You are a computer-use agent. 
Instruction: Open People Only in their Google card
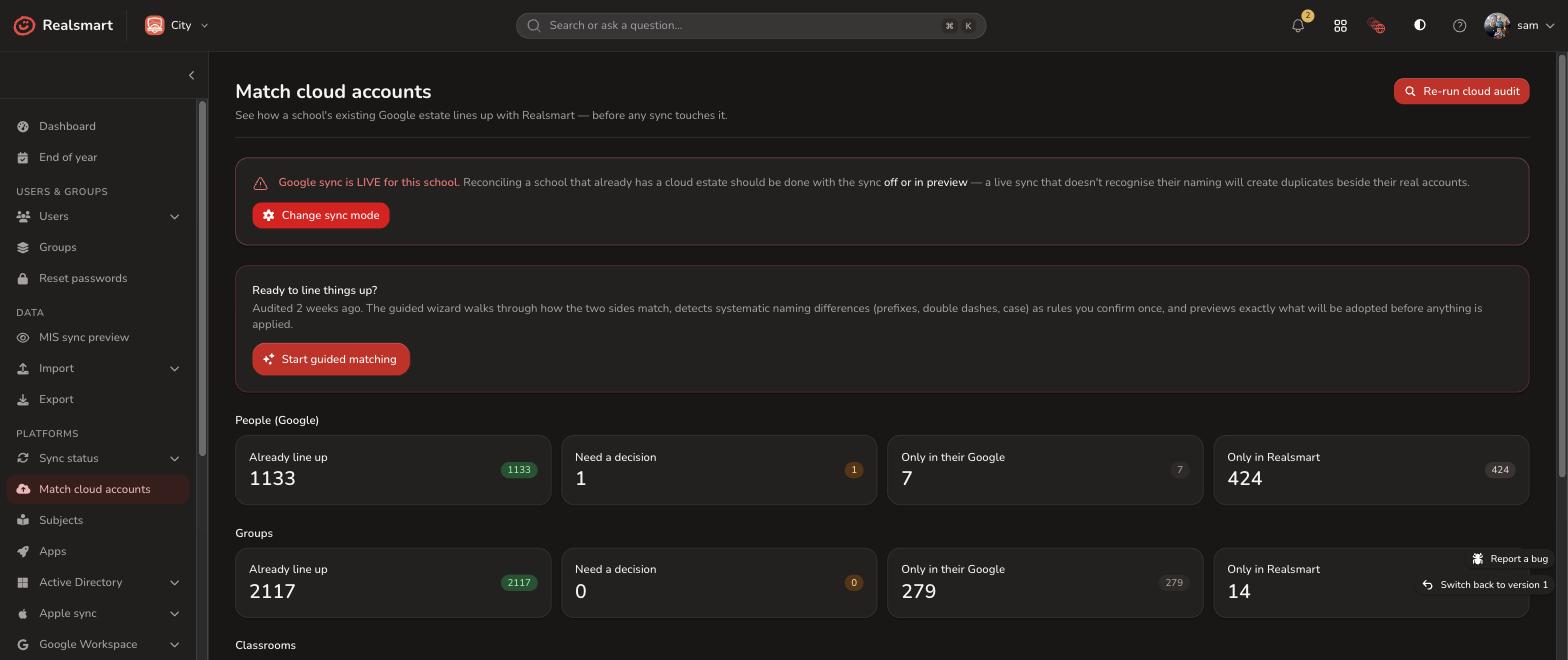pos(1045,470)
